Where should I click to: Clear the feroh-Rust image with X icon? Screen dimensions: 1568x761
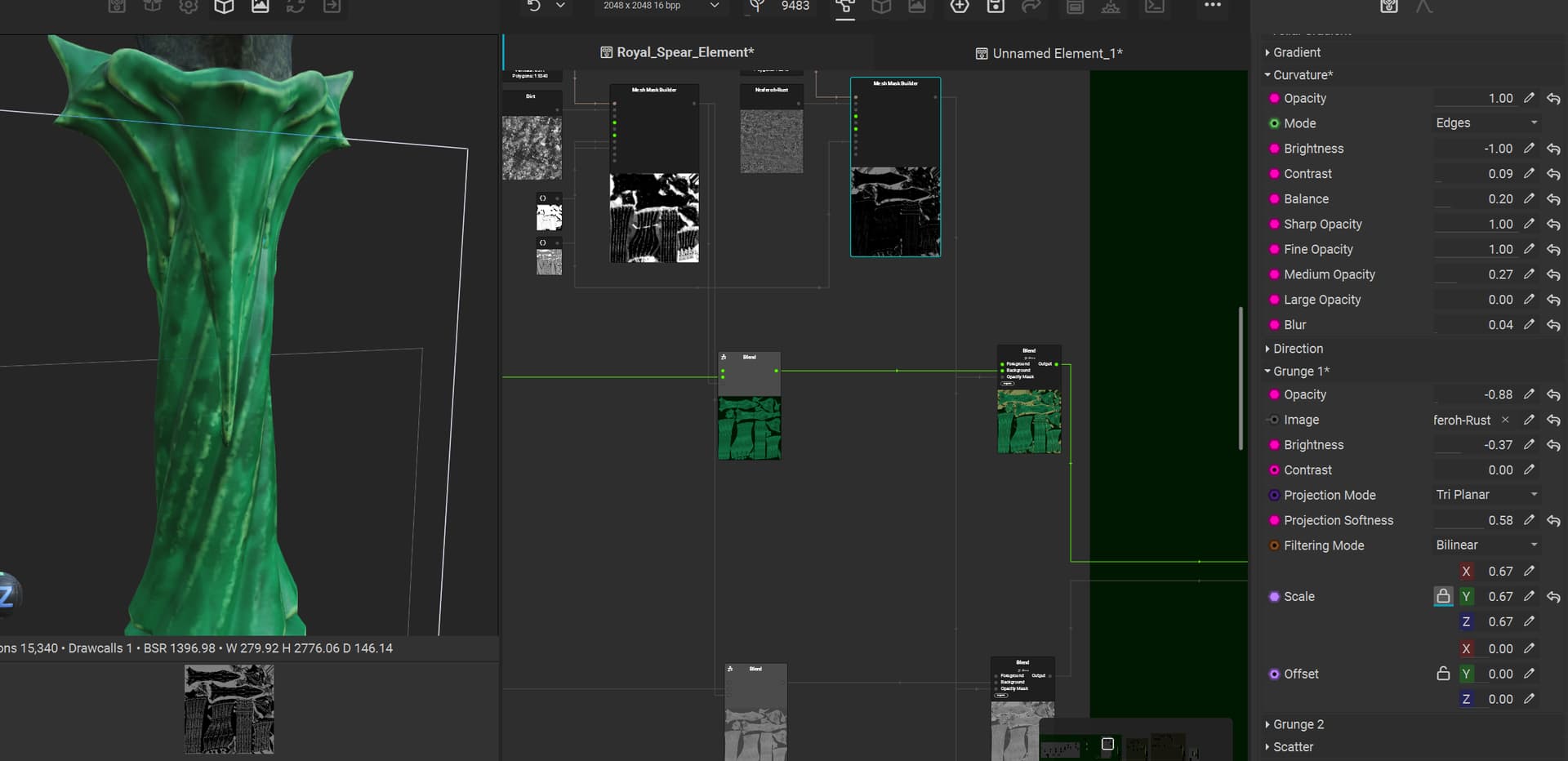(1505, 420)
